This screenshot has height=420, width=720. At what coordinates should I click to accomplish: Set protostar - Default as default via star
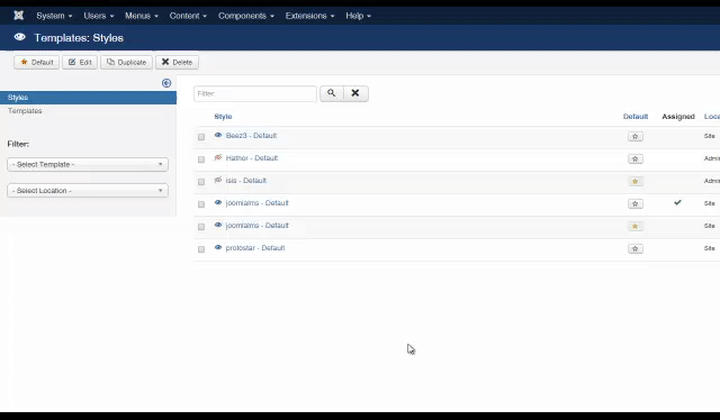[636, 249]
